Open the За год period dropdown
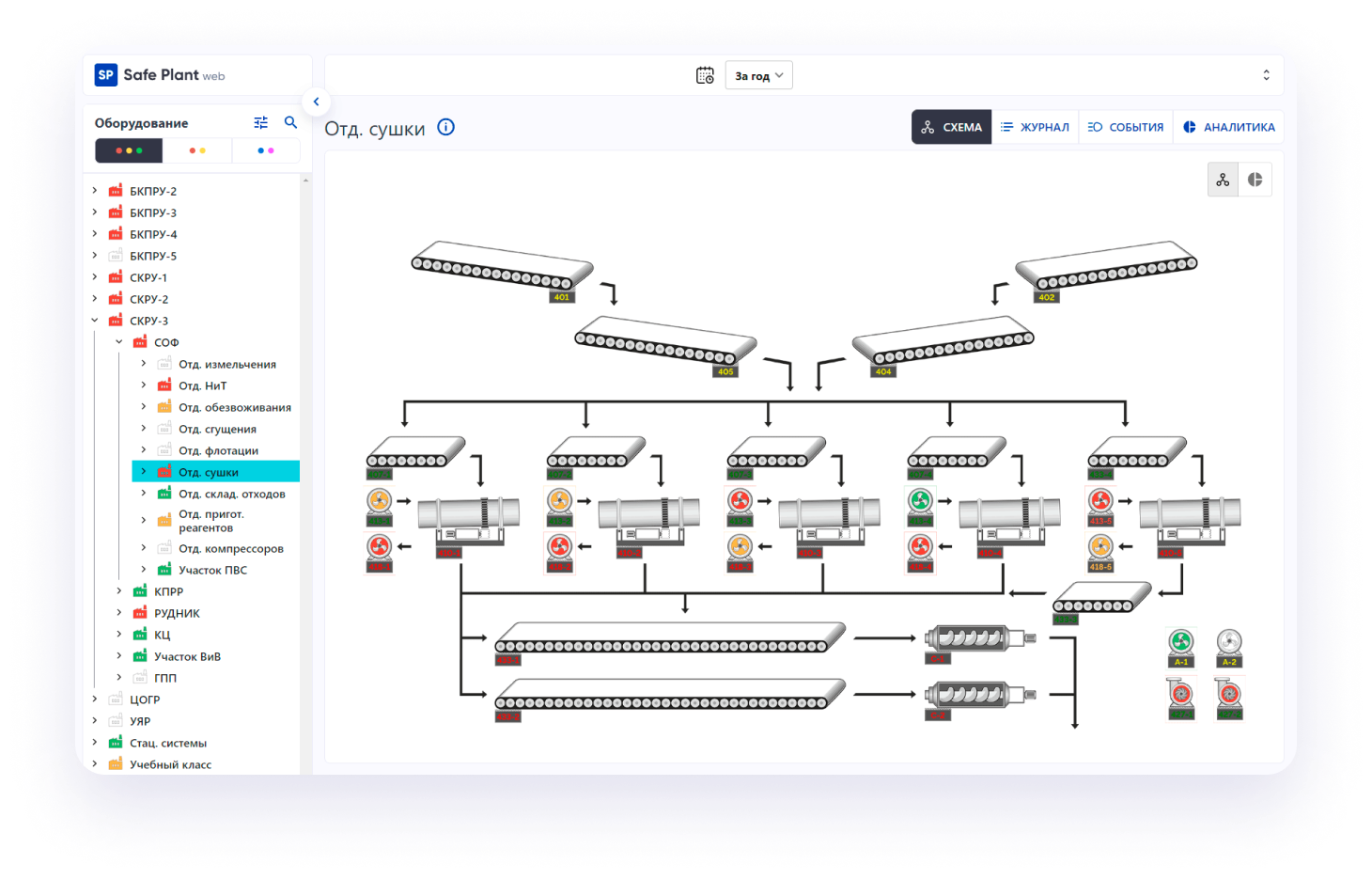 (759, 75)
